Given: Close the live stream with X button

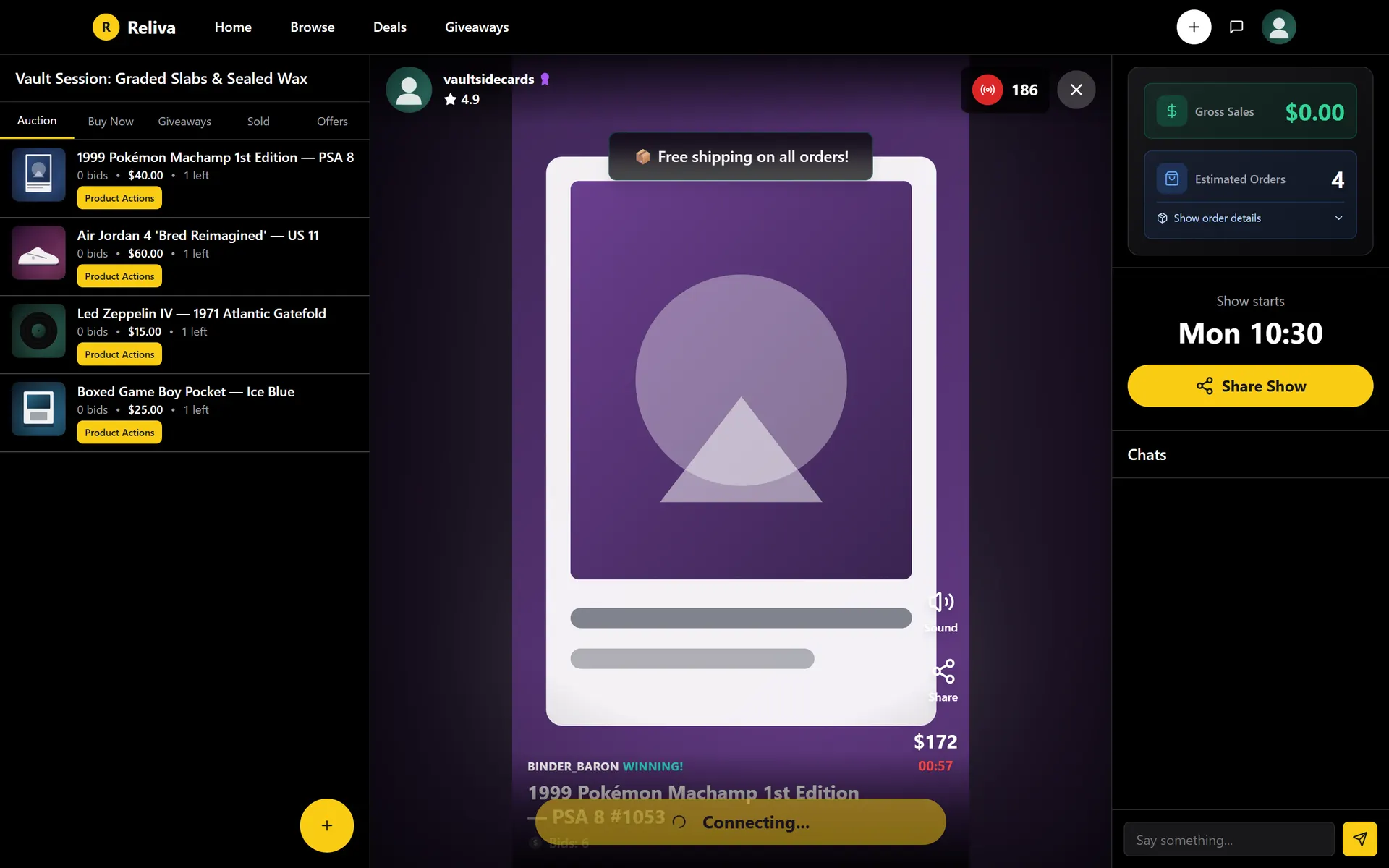Looking at the screenshot, I should click(x=1076, y=90).
